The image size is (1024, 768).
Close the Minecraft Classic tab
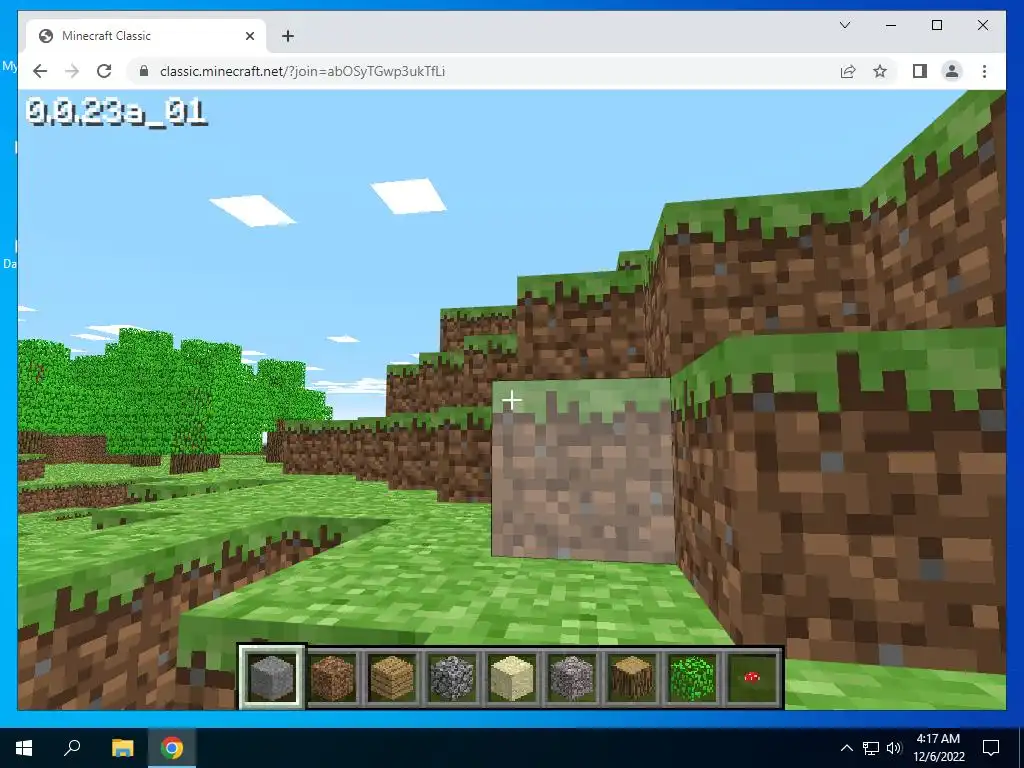249,36
